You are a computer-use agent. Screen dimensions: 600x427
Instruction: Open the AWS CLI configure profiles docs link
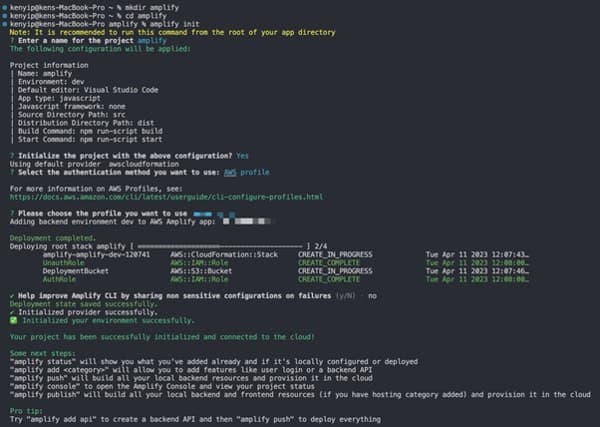coord(166,197)
